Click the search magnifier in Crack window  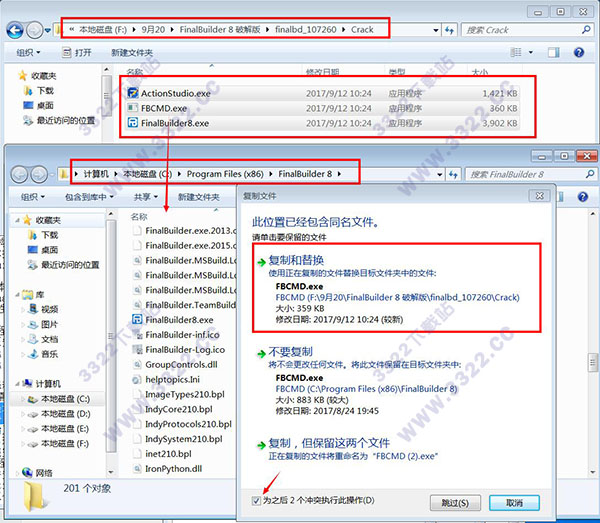coord(586,29)
